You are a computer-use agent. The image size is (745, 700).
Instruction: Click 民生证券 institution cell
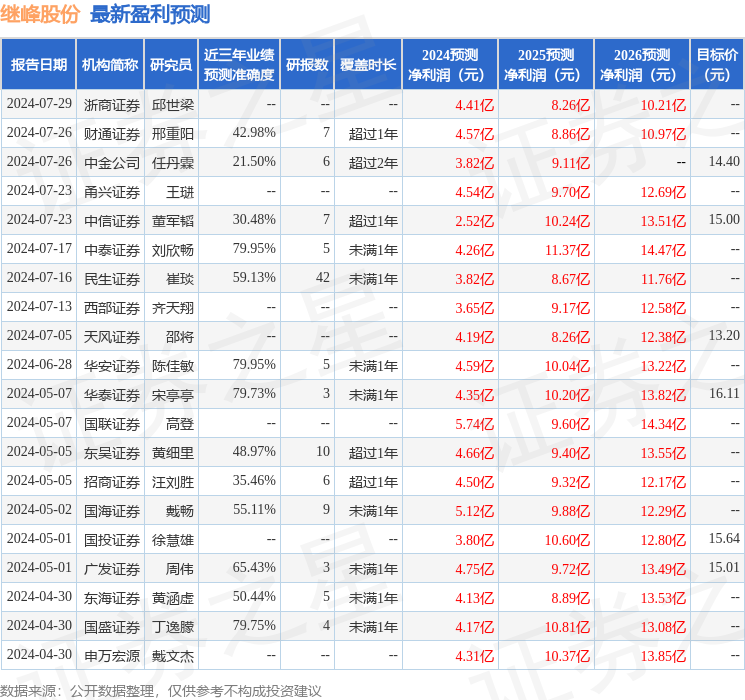112,278
